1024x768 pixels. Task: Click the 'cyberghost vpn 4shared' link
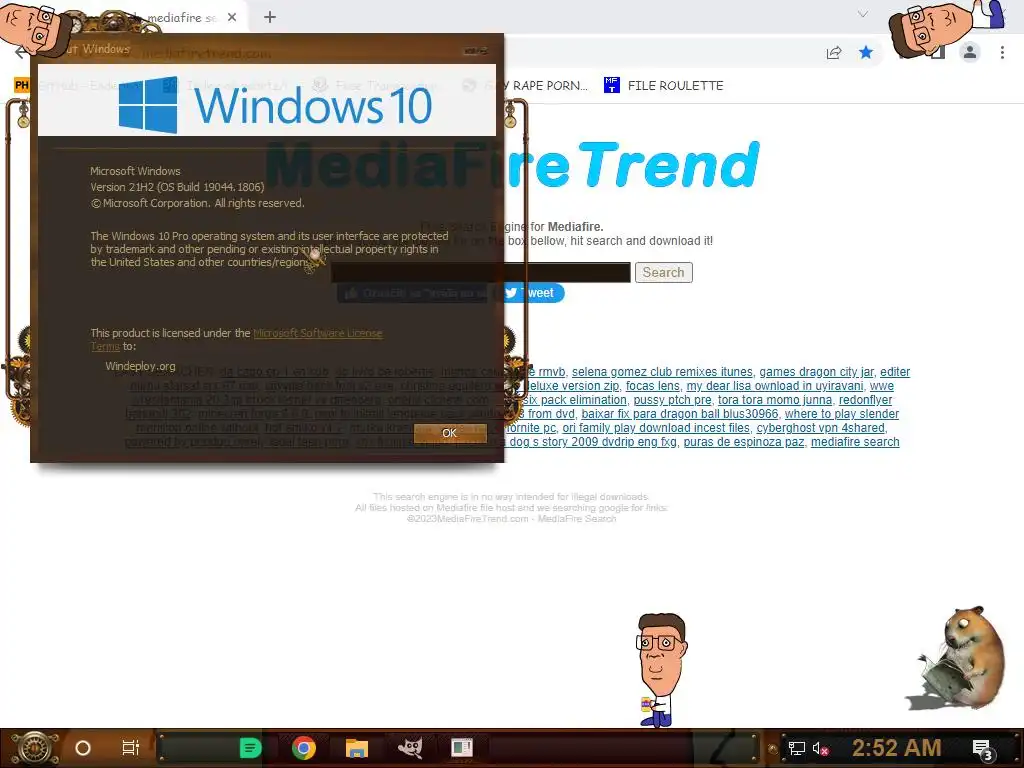pyautogui.click(x=821, y=428)
